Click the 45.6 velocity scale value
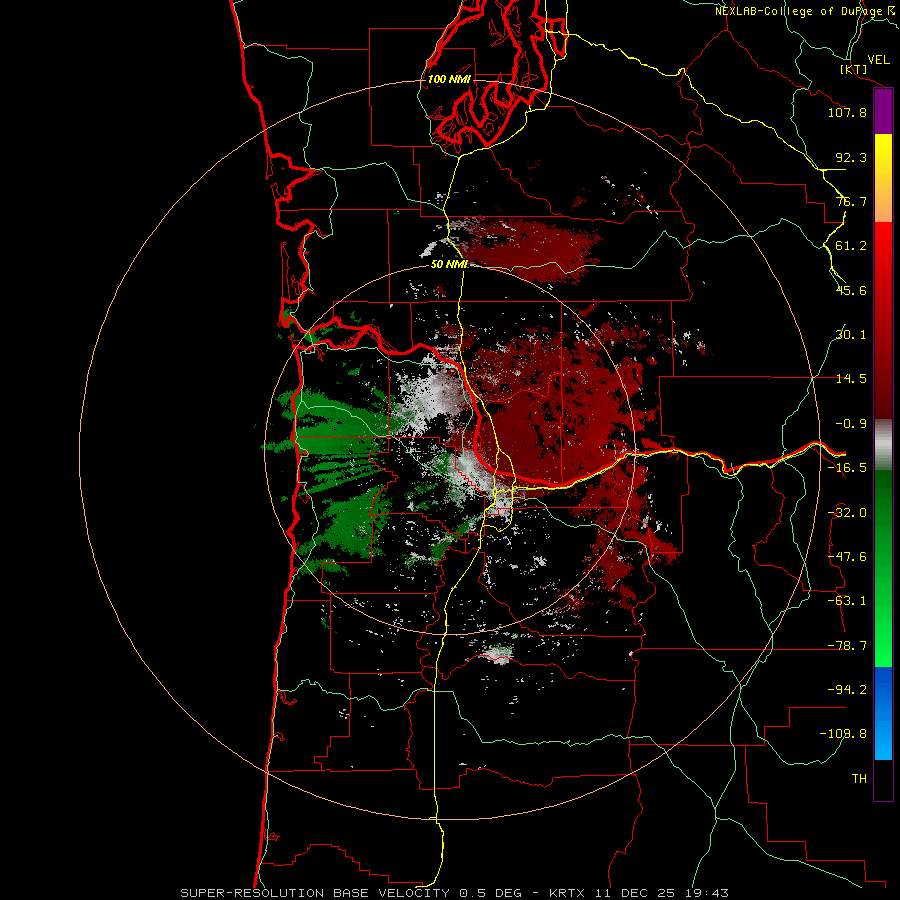Viewport: 900px width, 900px height. pos(851,290)
